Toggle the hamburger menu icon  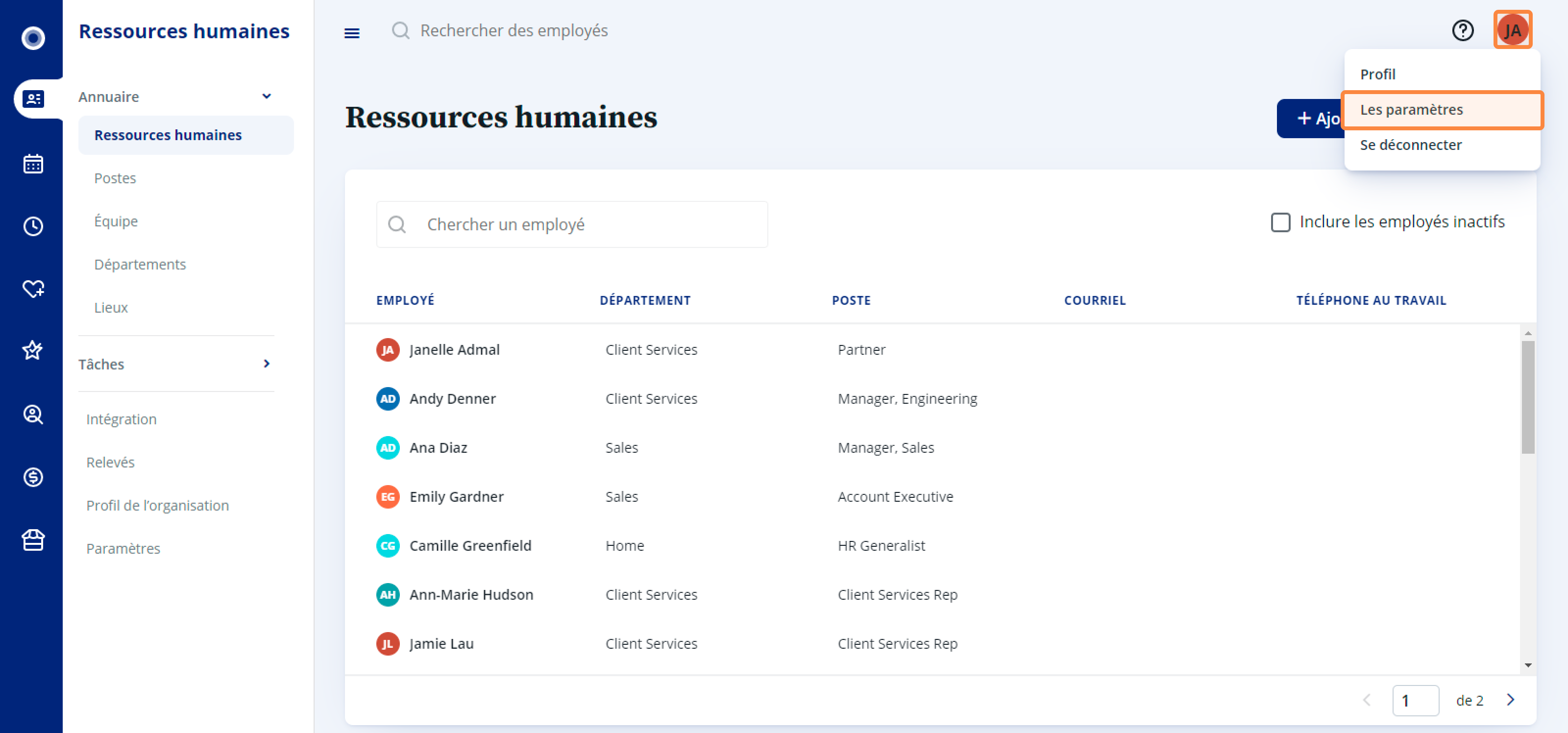(x=352, y=33)
